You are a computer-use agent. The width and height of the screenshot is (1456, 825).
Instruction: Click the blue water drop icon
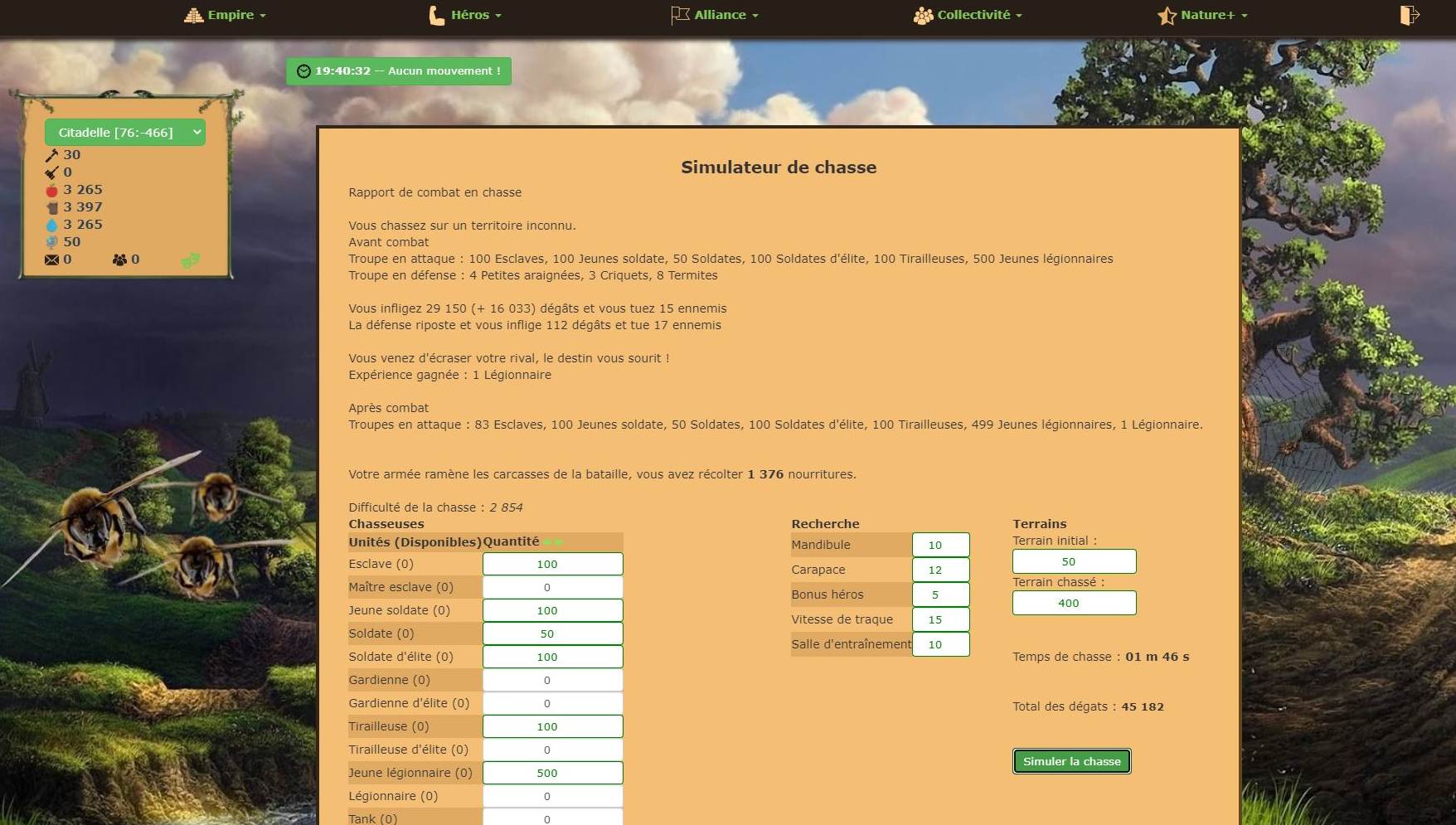(51, 225)
